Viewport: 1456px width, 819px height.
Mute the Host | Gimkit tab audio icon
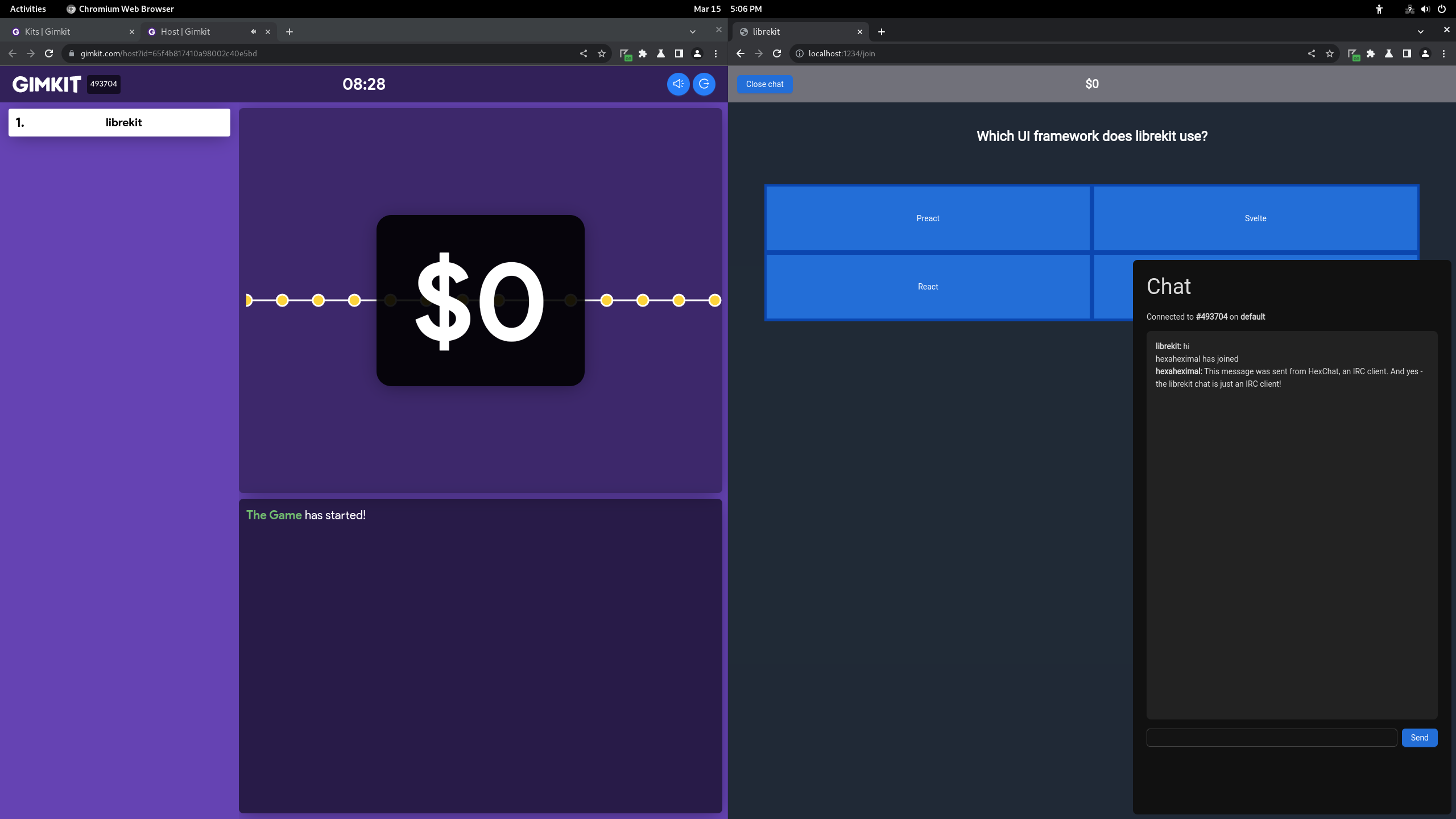coord(253,32)
